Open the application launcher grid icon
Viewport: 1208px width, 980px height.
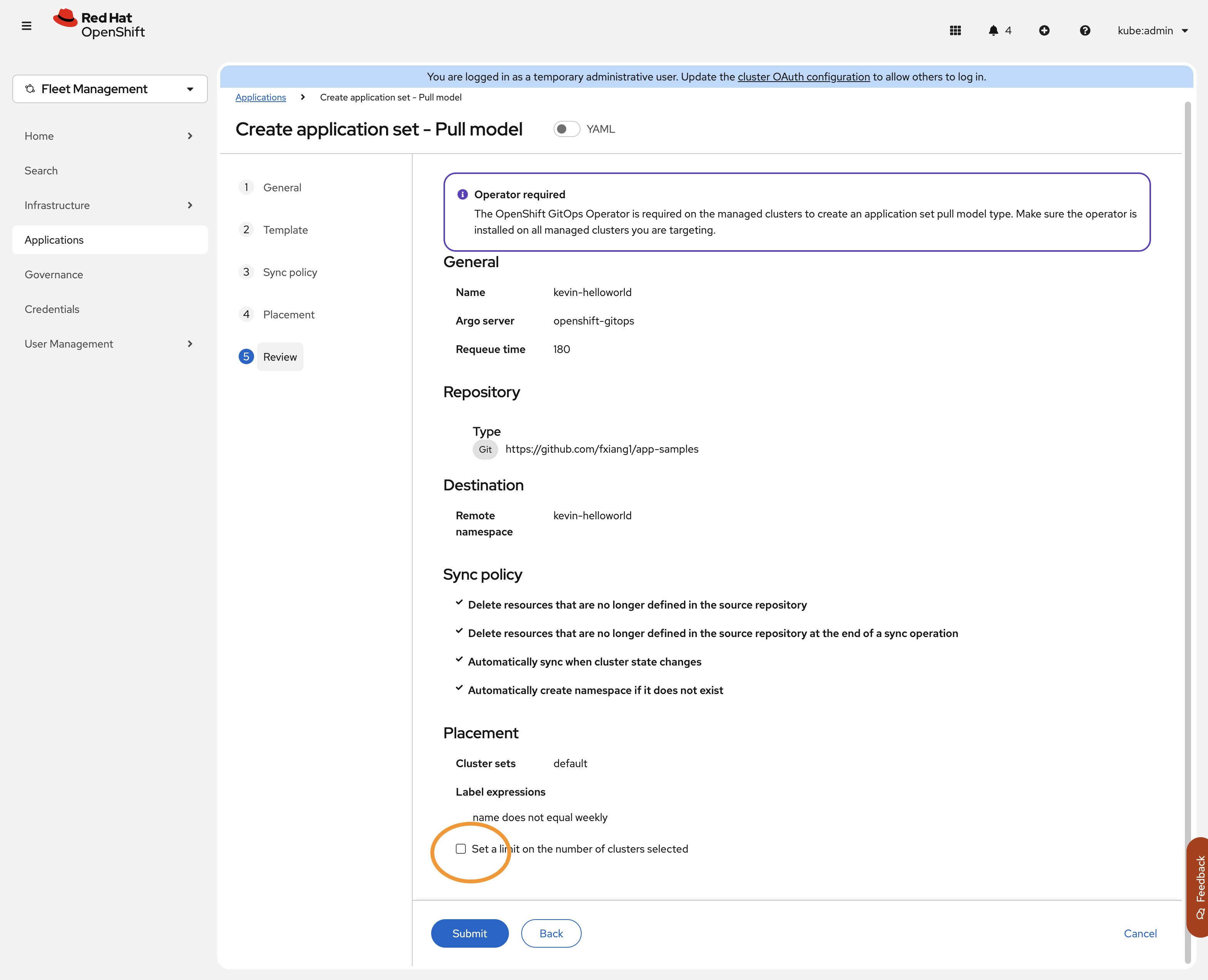955,30
